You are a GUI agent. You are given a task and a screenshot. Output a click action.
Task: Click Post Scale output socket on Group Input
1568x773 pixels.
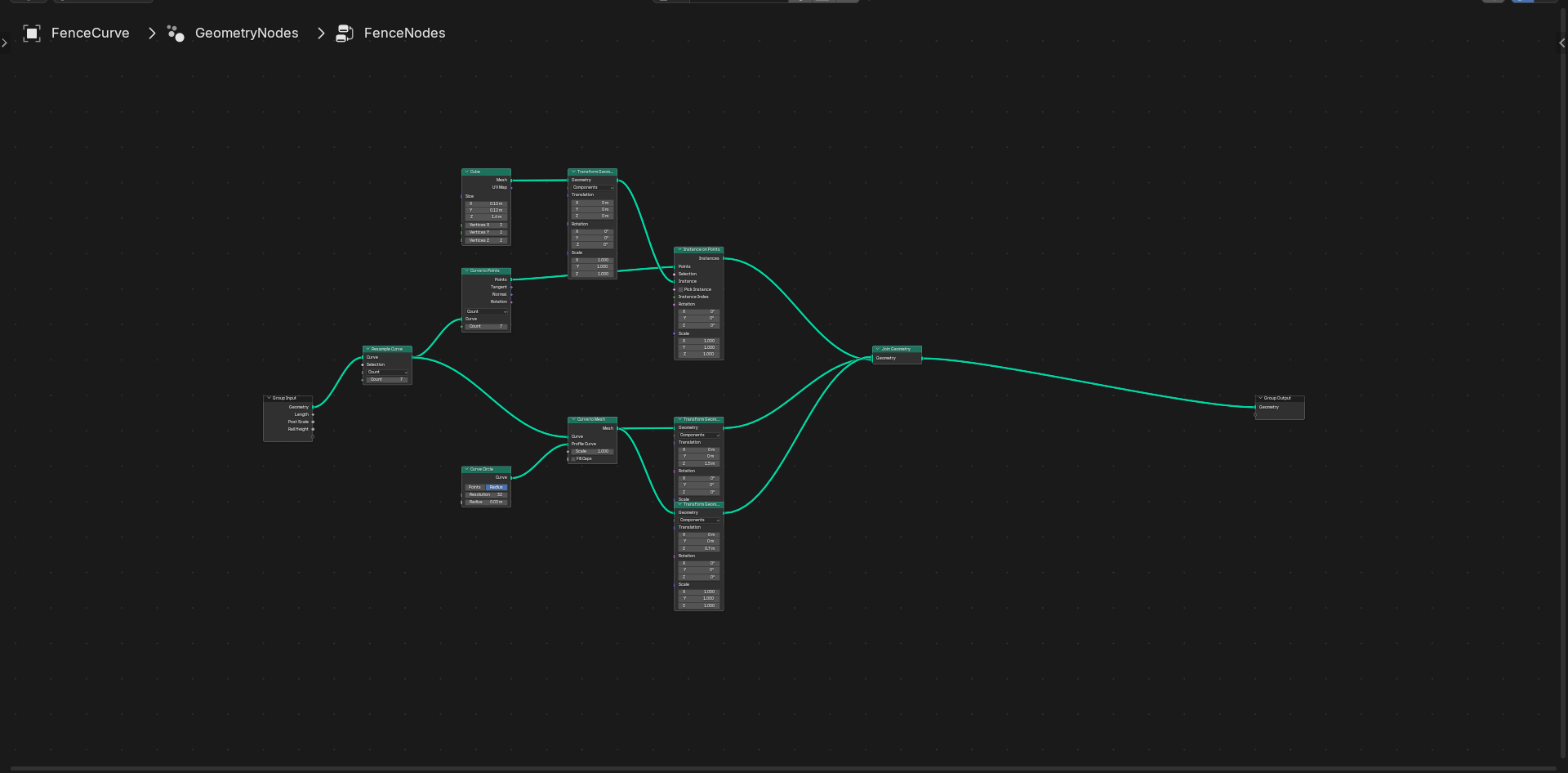pos(313,422)
